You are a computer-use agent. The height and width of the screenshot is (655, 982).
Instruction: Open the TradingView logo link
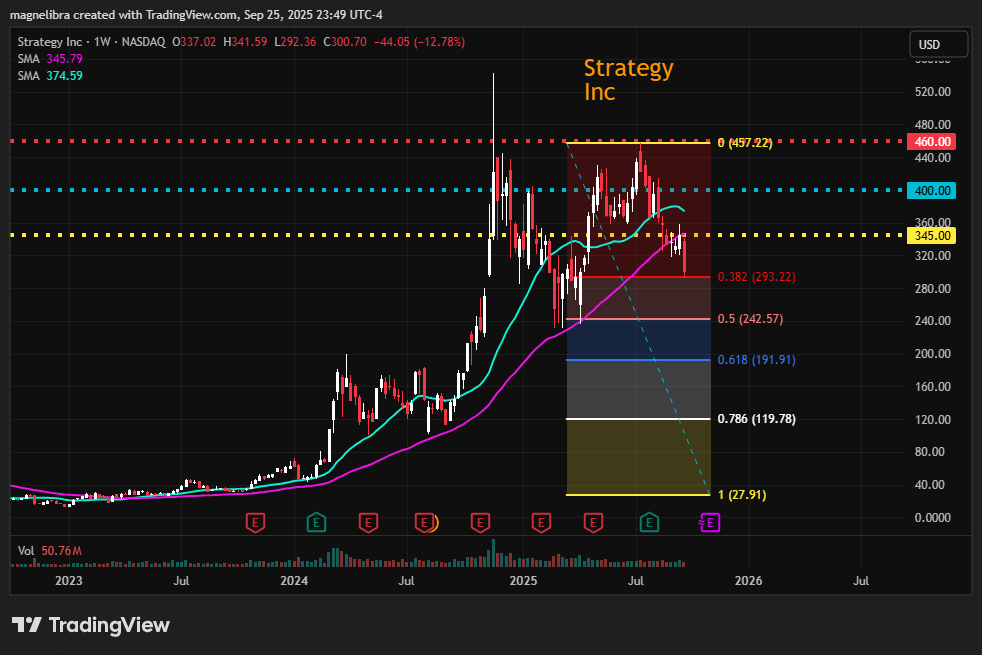click(x=91, y=625)
